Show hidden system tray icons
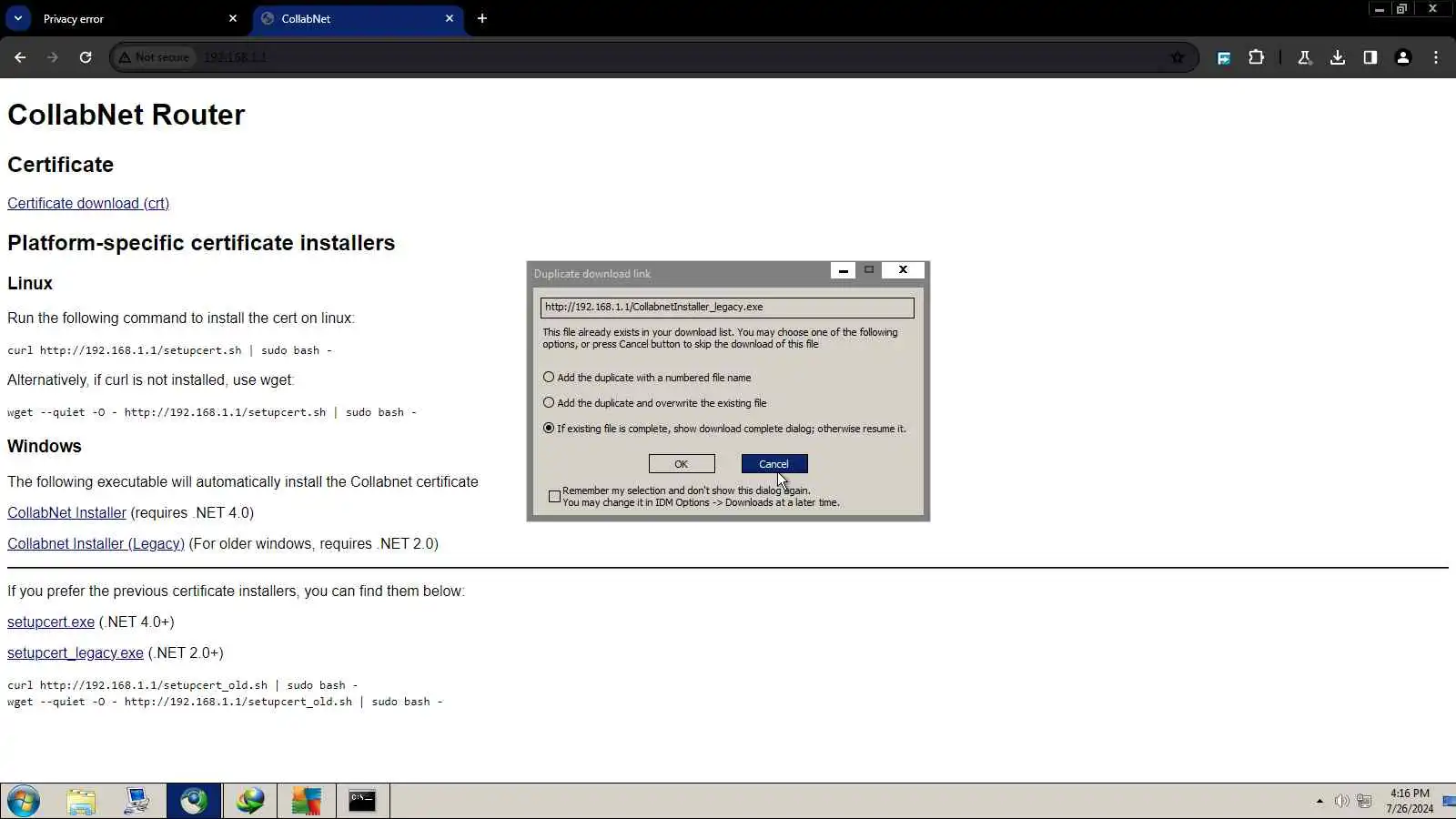 click(1319, 802)
